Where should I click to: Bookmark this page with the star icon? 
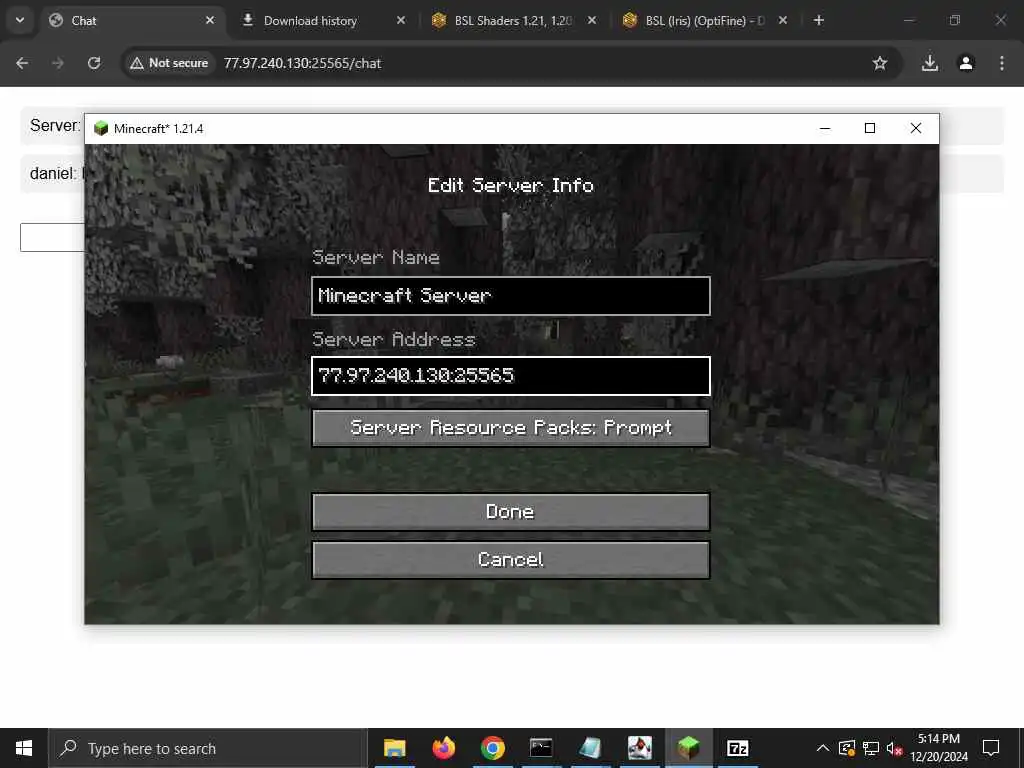[880, 63]
